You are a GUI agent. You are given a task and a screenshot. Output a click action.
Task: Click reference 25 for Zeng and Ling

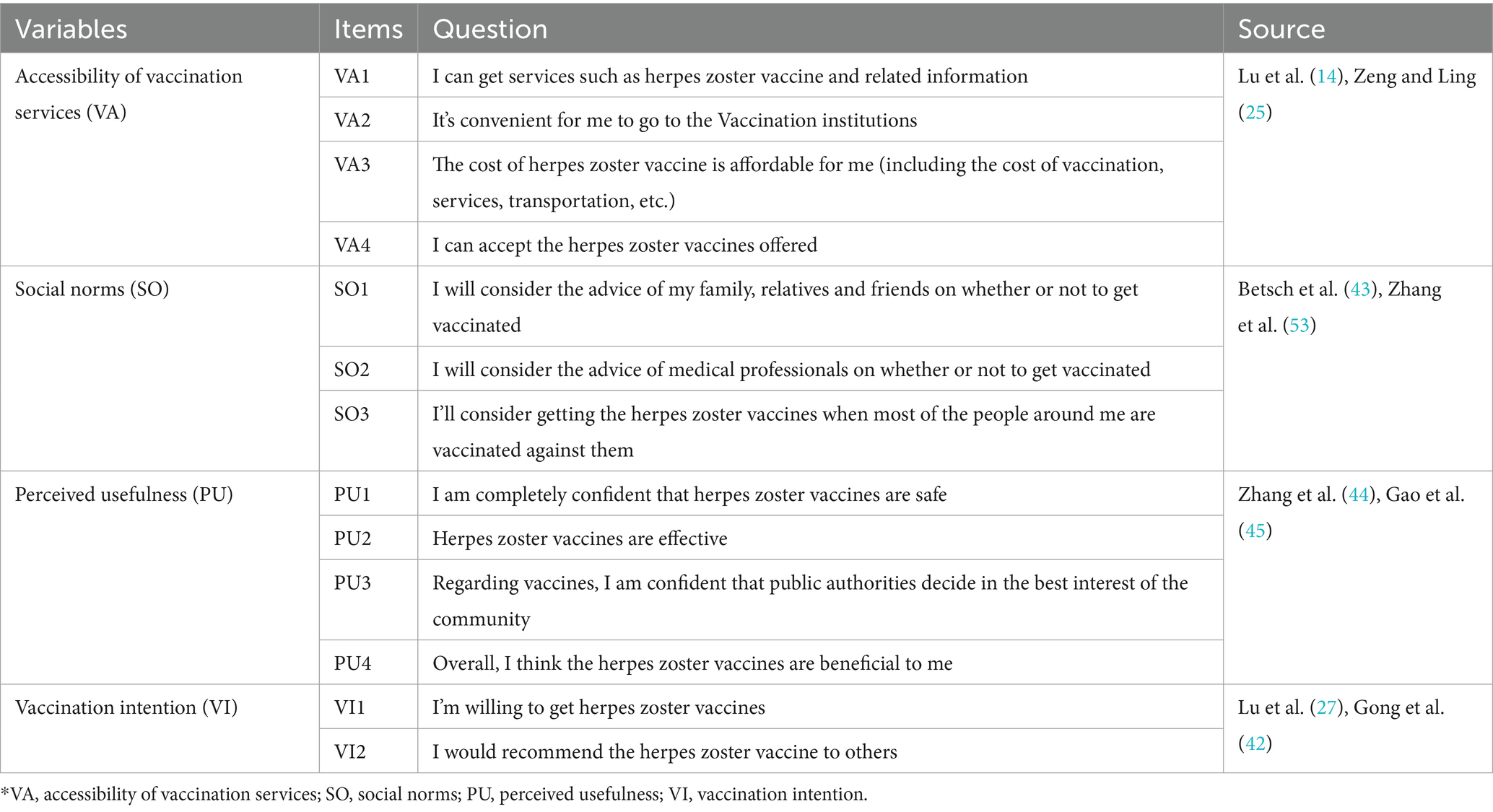click(1255, 113)
